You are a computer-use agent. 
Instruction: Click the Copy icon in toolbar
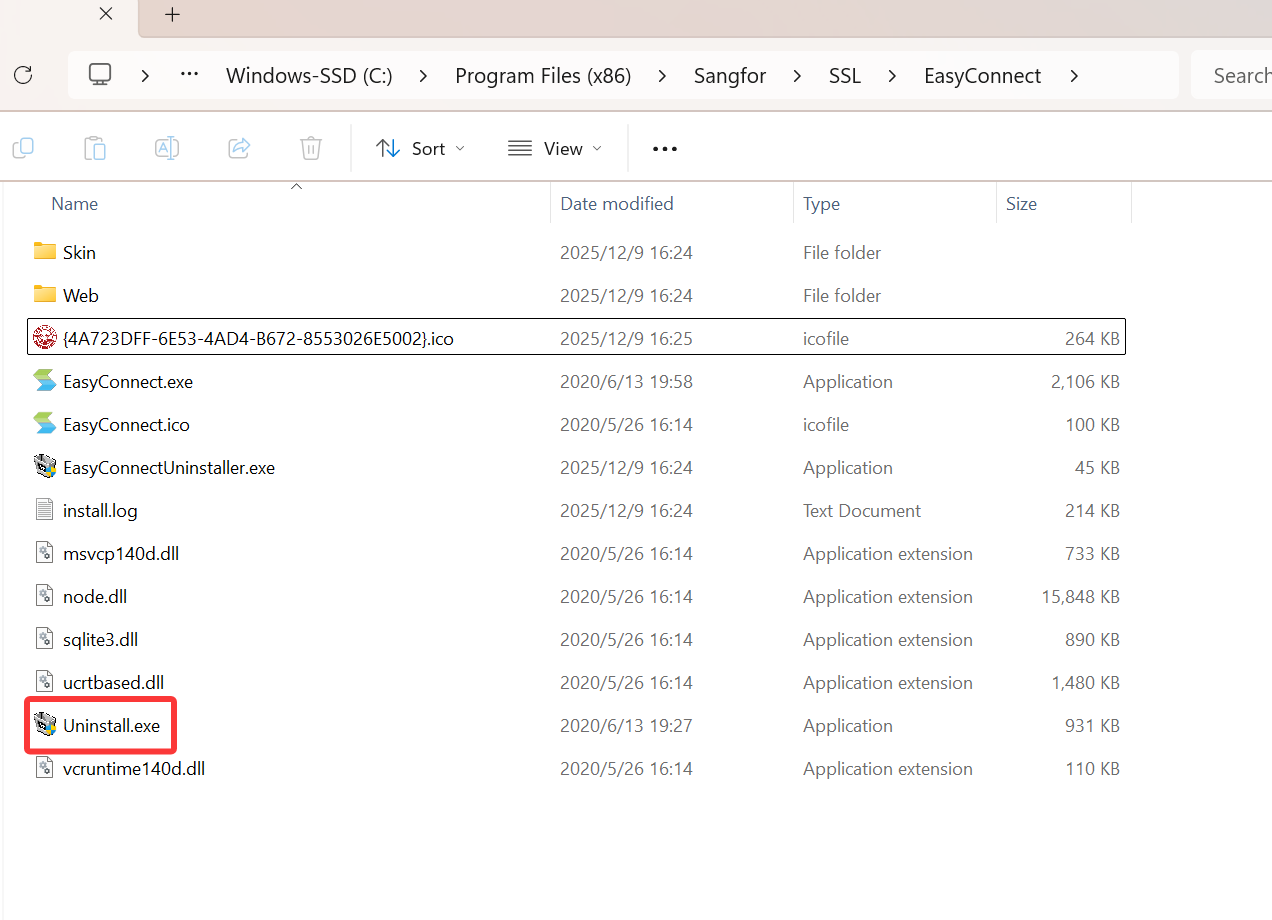point(23,148)
